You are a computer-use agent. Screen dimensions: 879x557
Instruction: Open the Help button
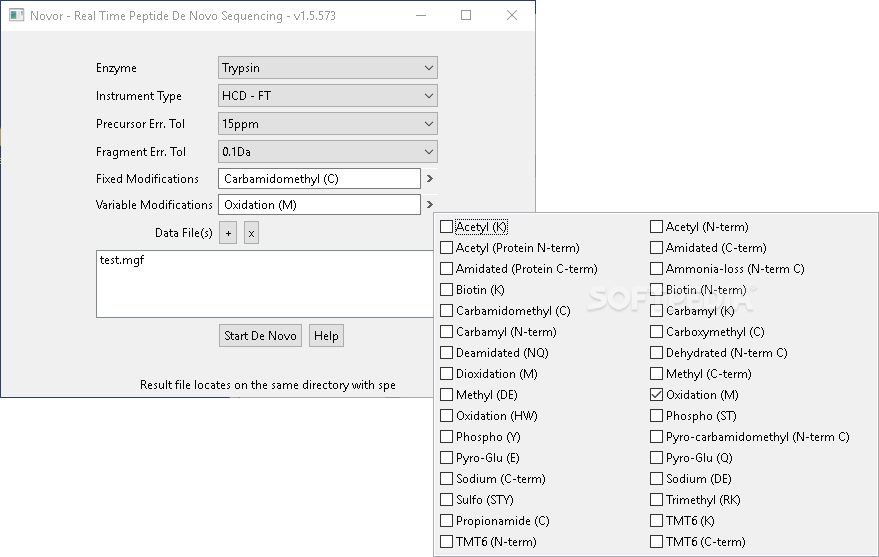point(326,336)
